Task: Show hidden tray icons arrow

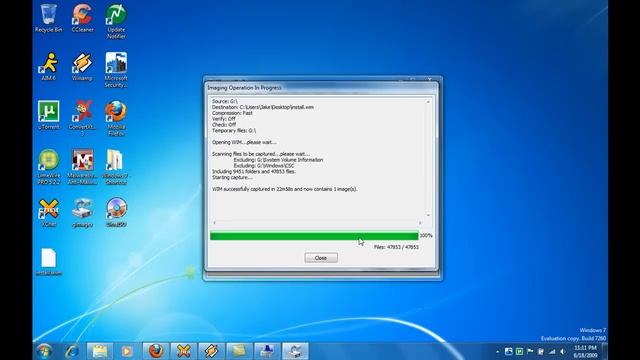Action: click(498, 351)
